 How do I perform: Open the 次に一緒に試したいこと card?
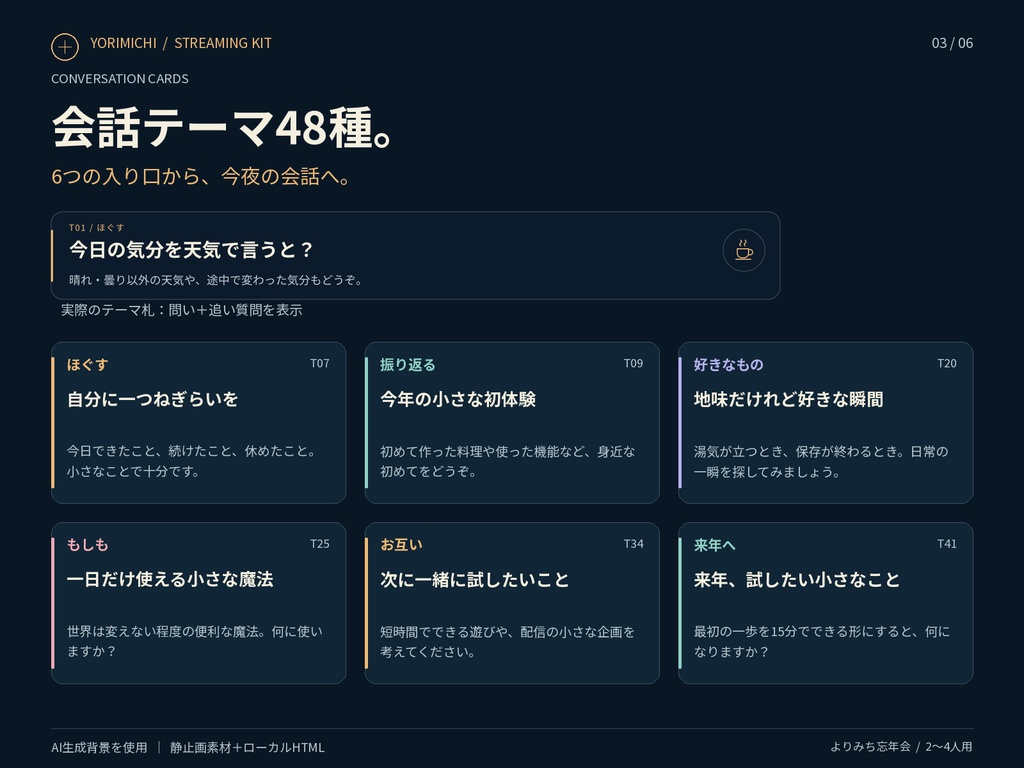click(512, 603)
